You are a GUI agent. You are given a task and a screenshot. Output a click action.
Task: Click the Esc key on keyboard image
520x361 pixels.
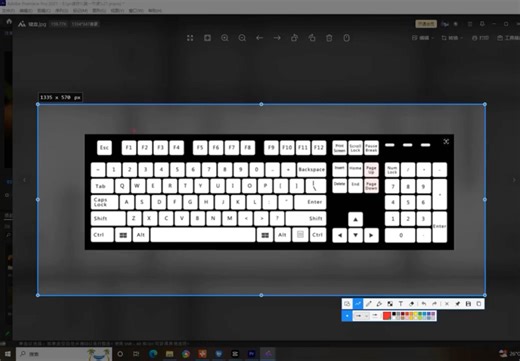point(104,148)
